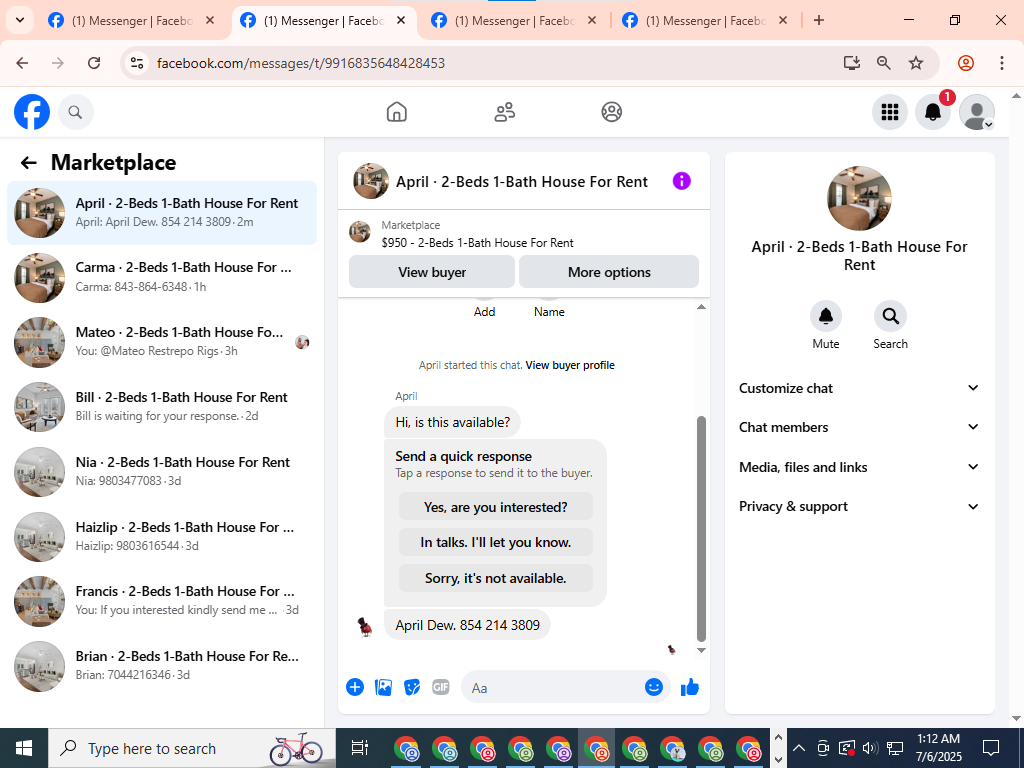Open Chrome zoom magnifier in address bar

click(x=884, y=63)
